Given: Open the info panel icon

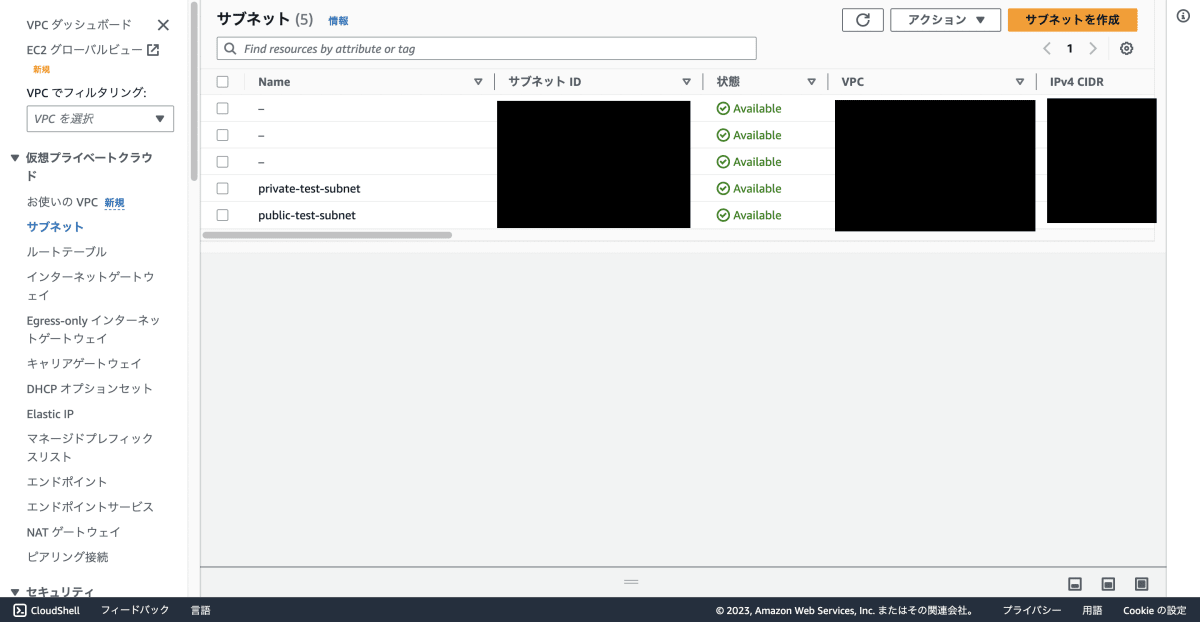Looking at the screenshot, I should pyautogui.click(x=1183, y=16).
